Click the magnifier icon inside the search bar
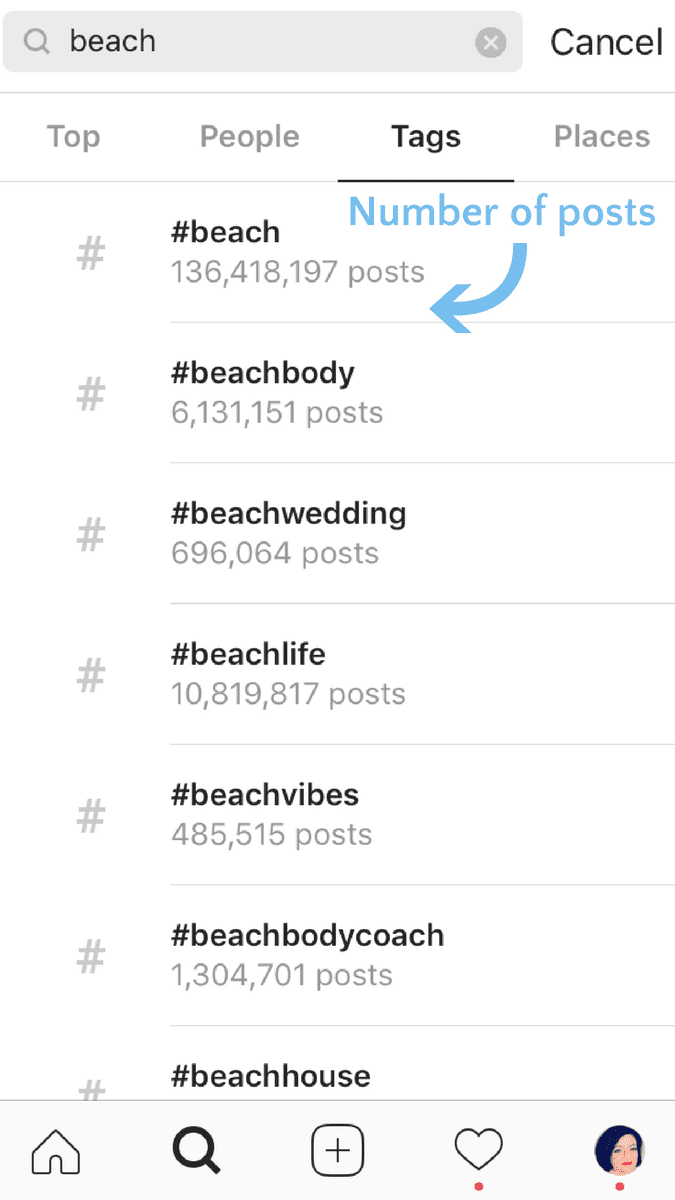675x1200 pixels. coord(36,41)
